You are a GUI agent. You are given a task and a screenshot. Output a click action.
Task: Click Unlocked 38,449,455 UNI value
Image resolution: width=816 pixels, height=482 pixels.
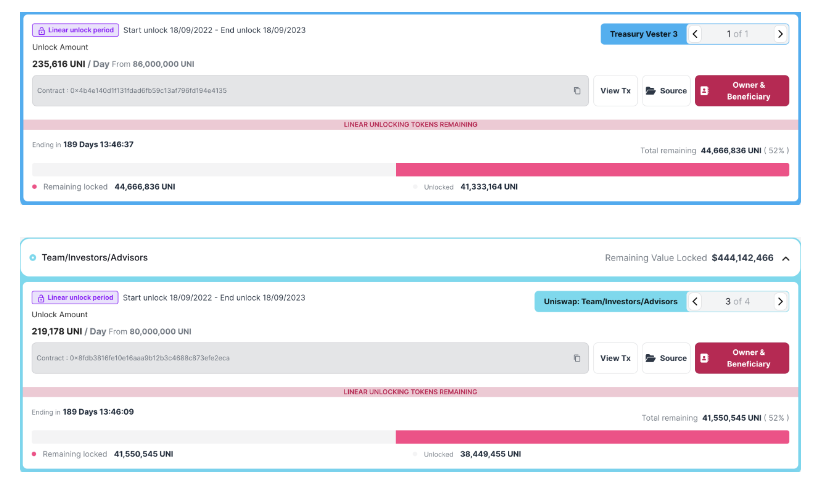click(490, 454)
